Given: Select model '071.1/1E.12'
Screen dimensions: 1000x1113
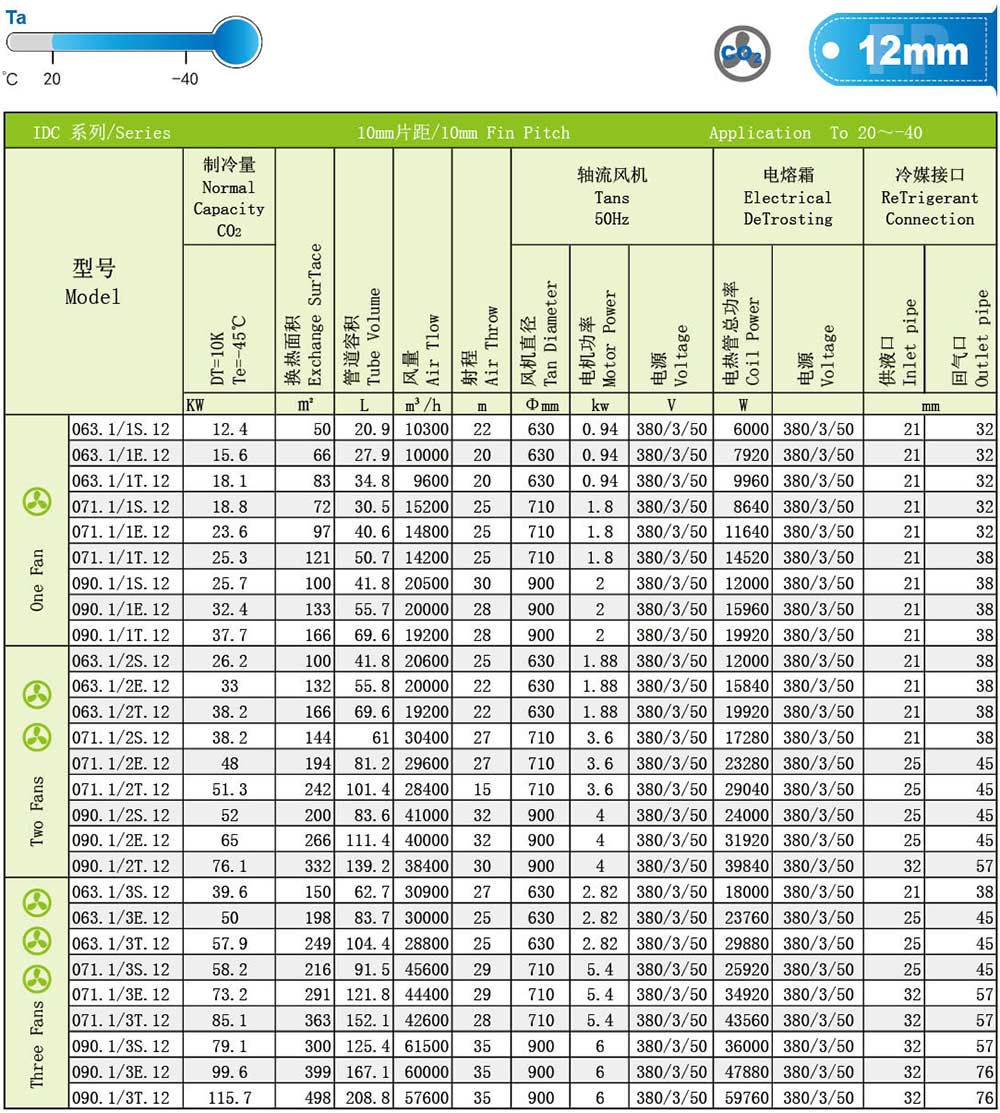Looking at the screenshot, I should point(121,532).
